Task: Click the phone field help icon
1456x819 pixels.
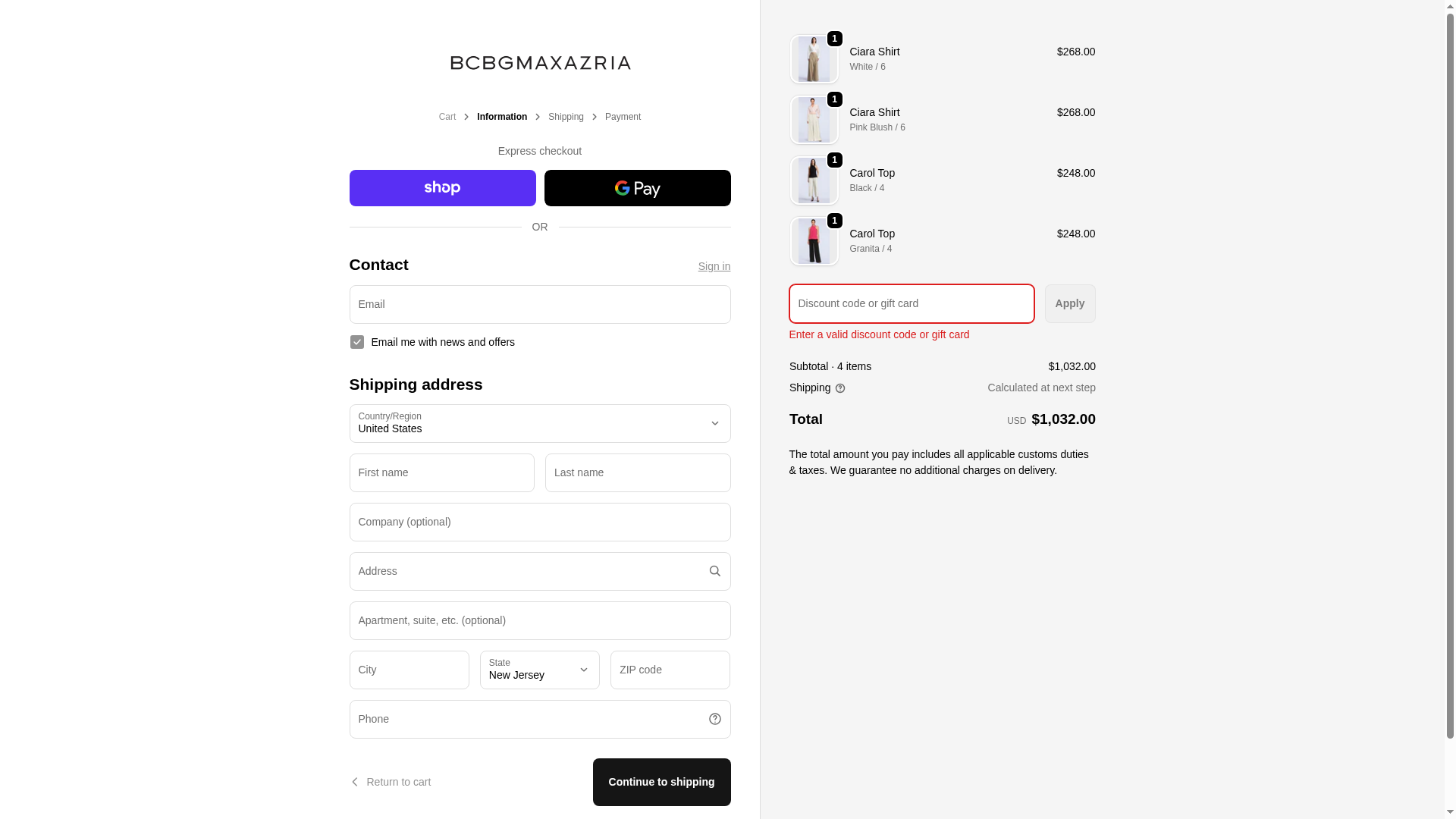Action: 714,719
